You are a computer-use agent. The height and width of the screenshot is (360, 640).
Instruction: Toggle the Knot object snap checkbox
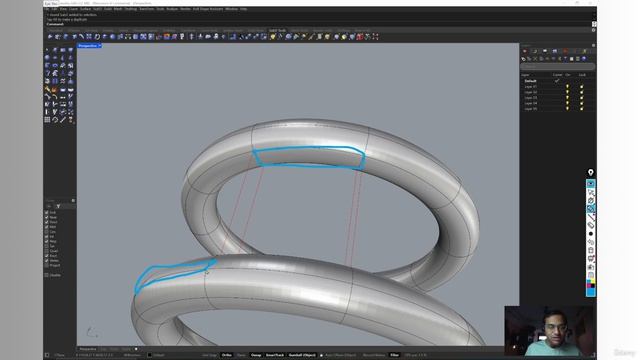click(47, 256)
